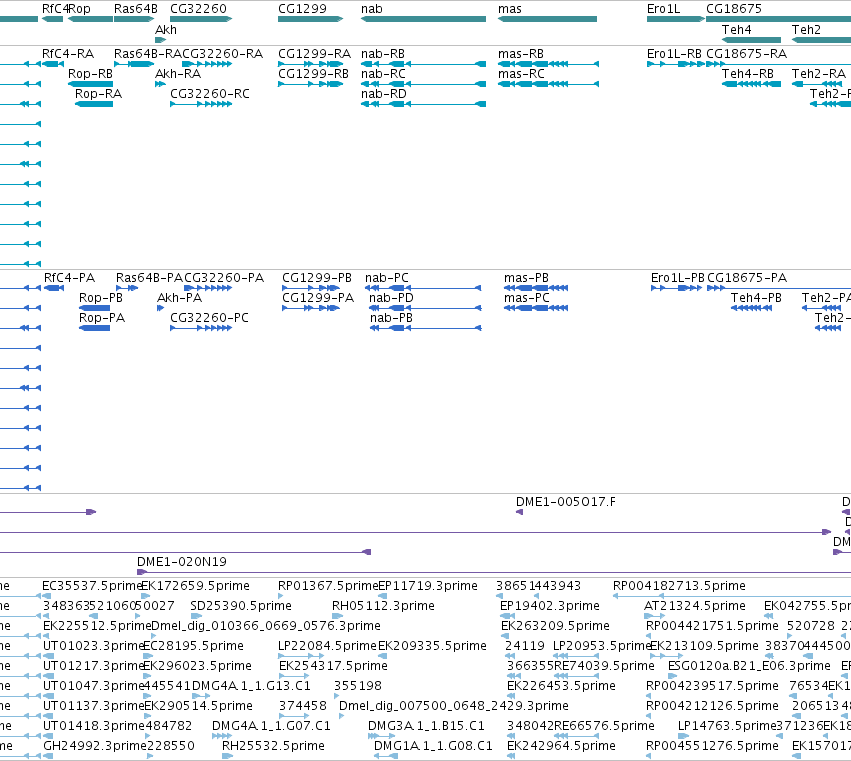
Task: Click the CG18675-RA transcript label
Action: 746,54
